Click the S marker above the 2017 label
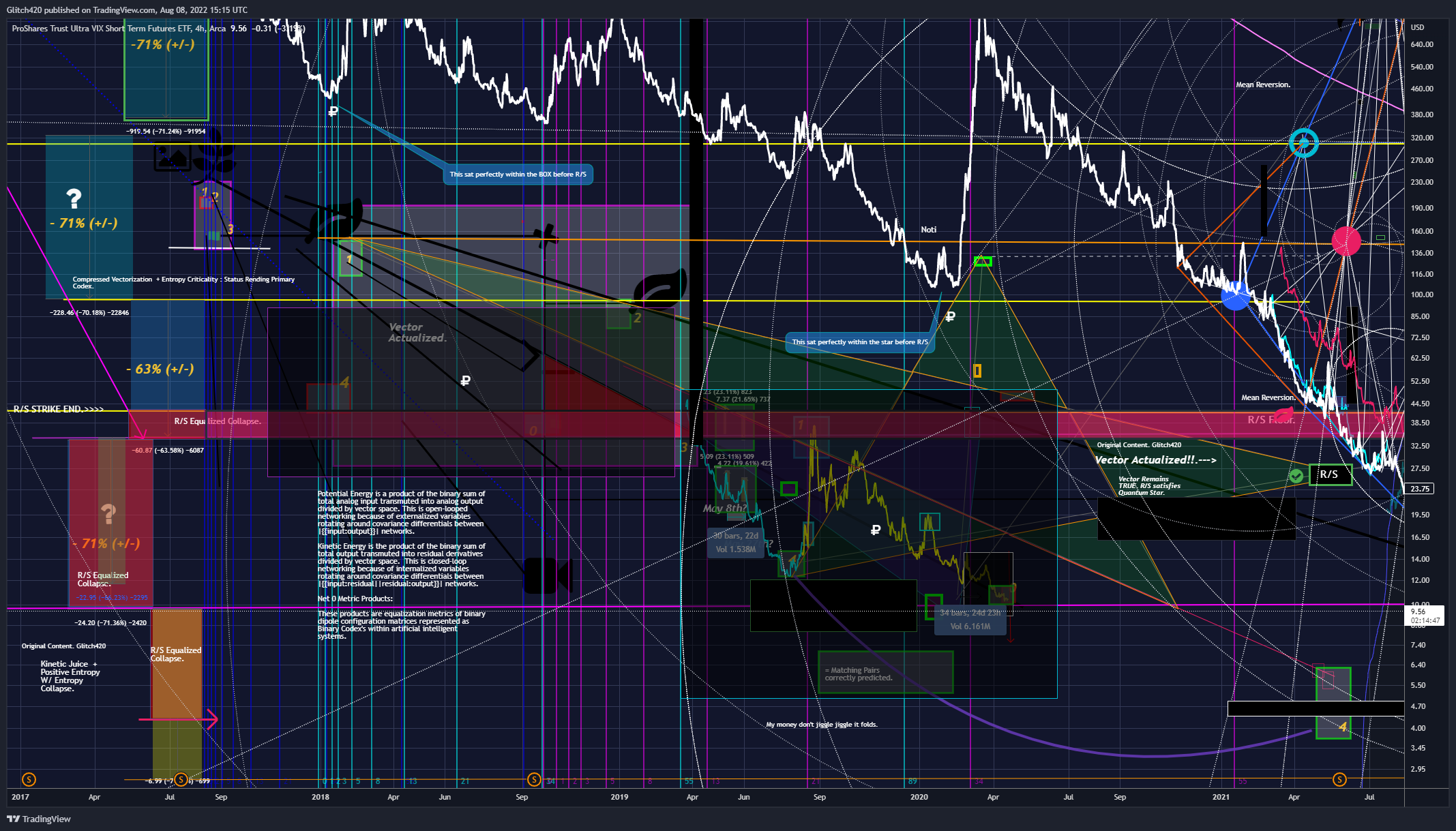Viewport: 1456px width, 831px height. [28, 779]
